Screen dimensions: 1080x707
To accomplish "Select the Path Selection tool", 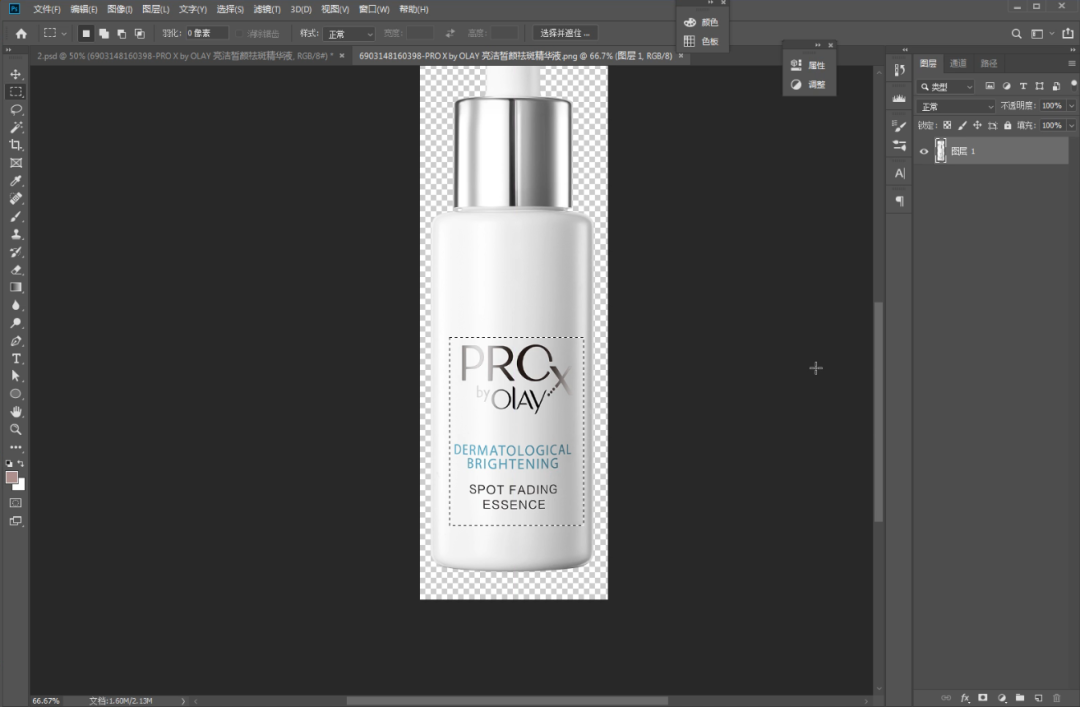I will point(16,376).
